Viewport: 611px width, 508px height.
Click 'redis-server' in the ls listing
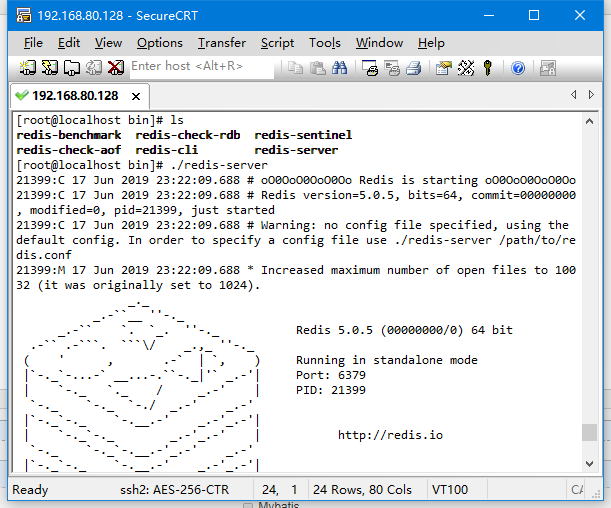pos(296,150)
